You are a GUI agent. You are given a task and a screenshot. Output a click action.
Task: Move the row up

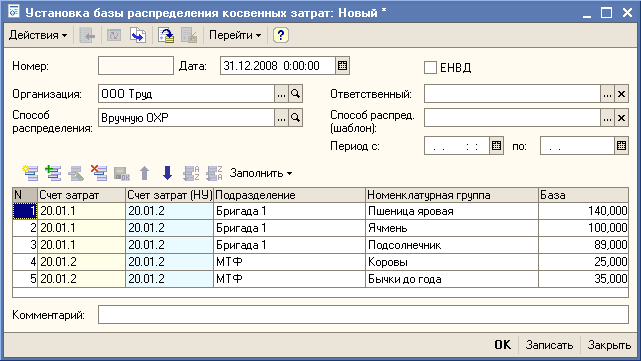pos(144,173)
